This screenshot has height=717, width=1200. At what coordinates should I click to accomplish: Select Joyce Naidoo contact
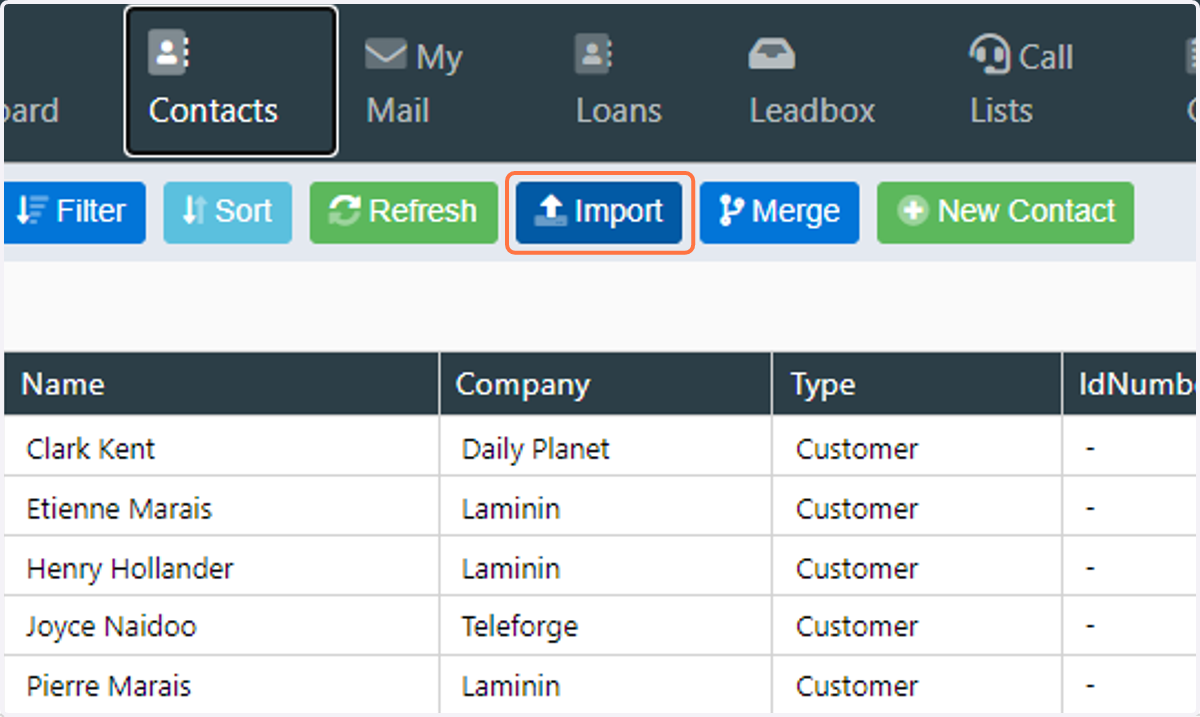coord(111,626)
